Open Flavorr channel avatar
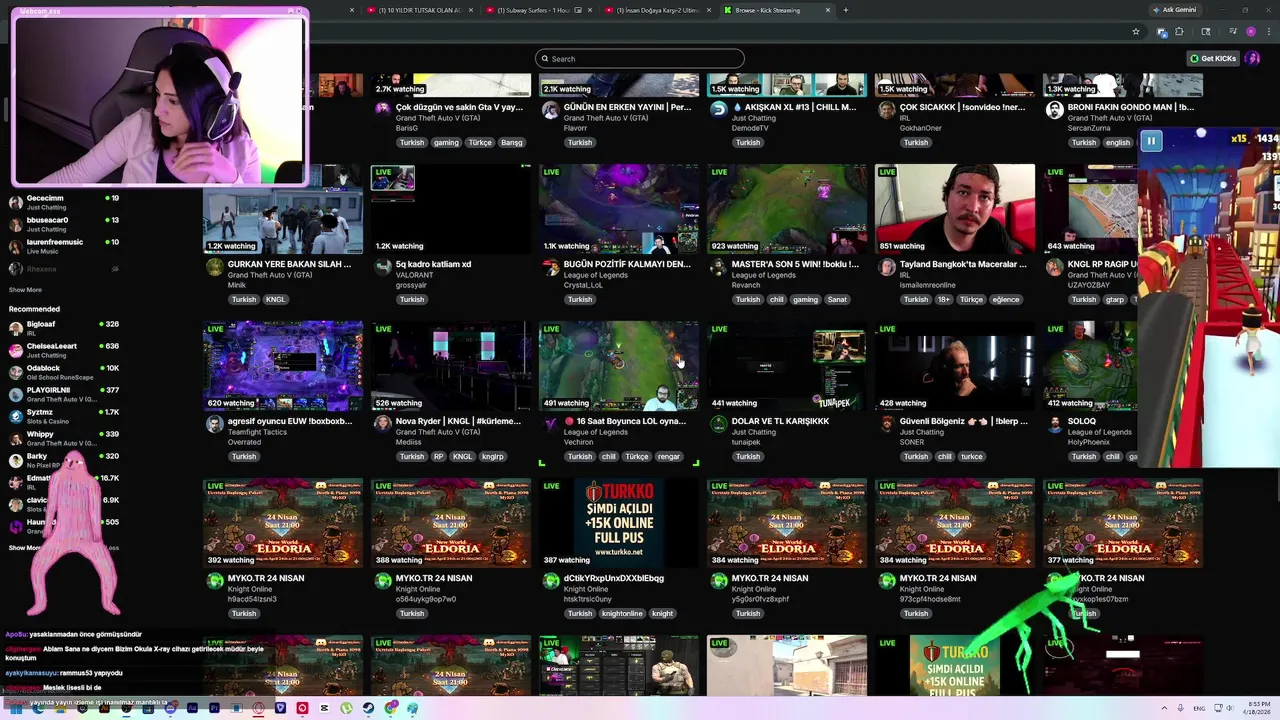The image size is (1280, 720). (550, 110)
